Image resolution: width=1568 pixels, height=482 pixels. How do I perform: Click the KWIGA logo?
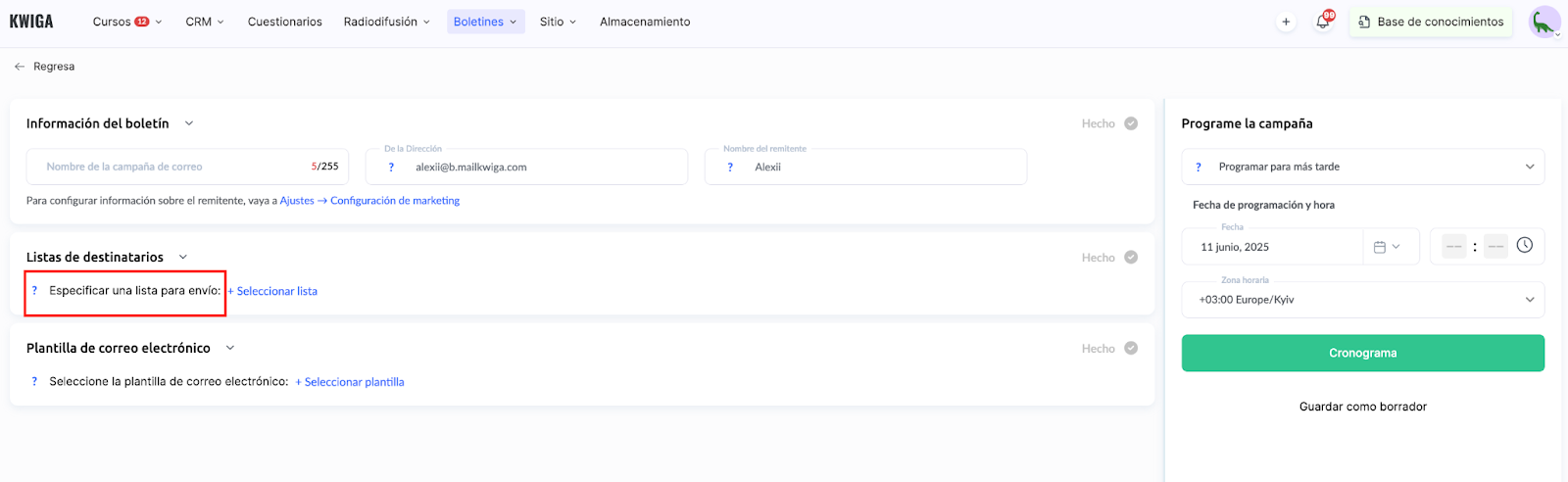click(31, 22)
